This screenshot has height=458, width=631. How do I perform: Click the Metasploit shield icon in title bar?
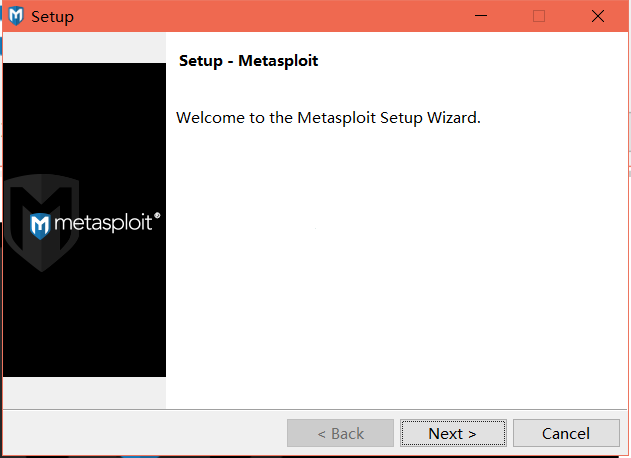click(x=16, y=17)
